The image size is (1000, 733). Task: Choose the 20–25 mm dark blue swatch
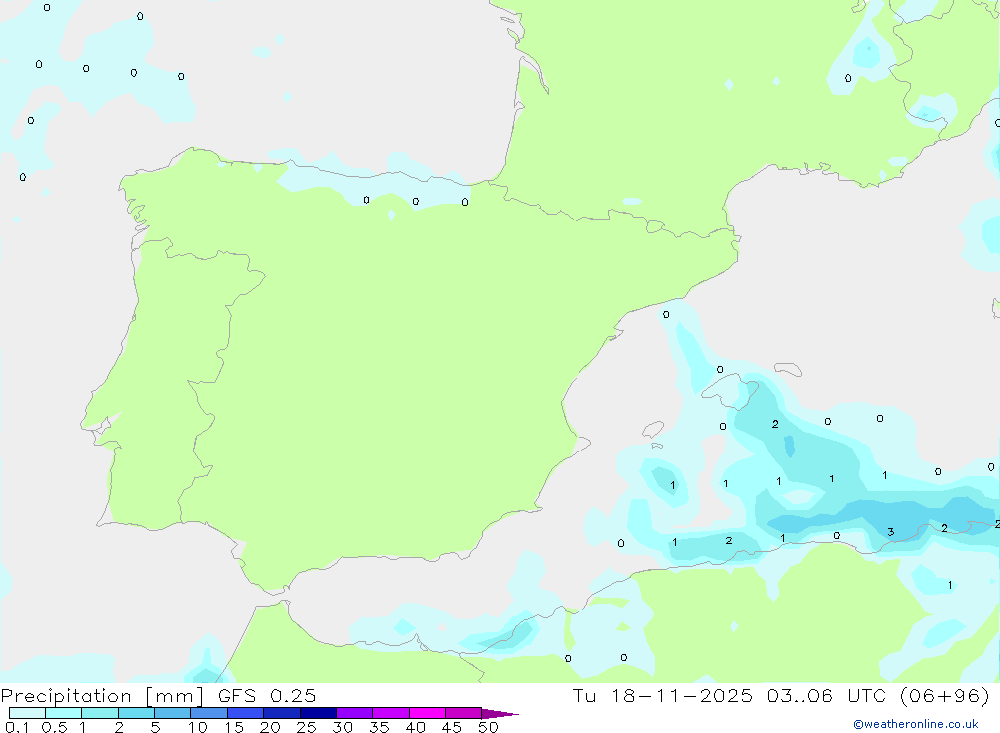click(282, 713)
